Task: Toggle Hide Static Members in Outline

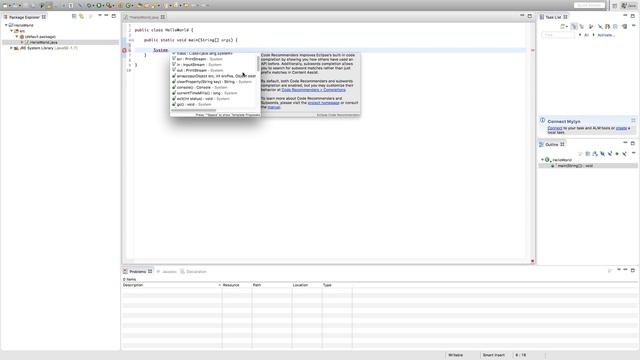Action: point(610,153)
